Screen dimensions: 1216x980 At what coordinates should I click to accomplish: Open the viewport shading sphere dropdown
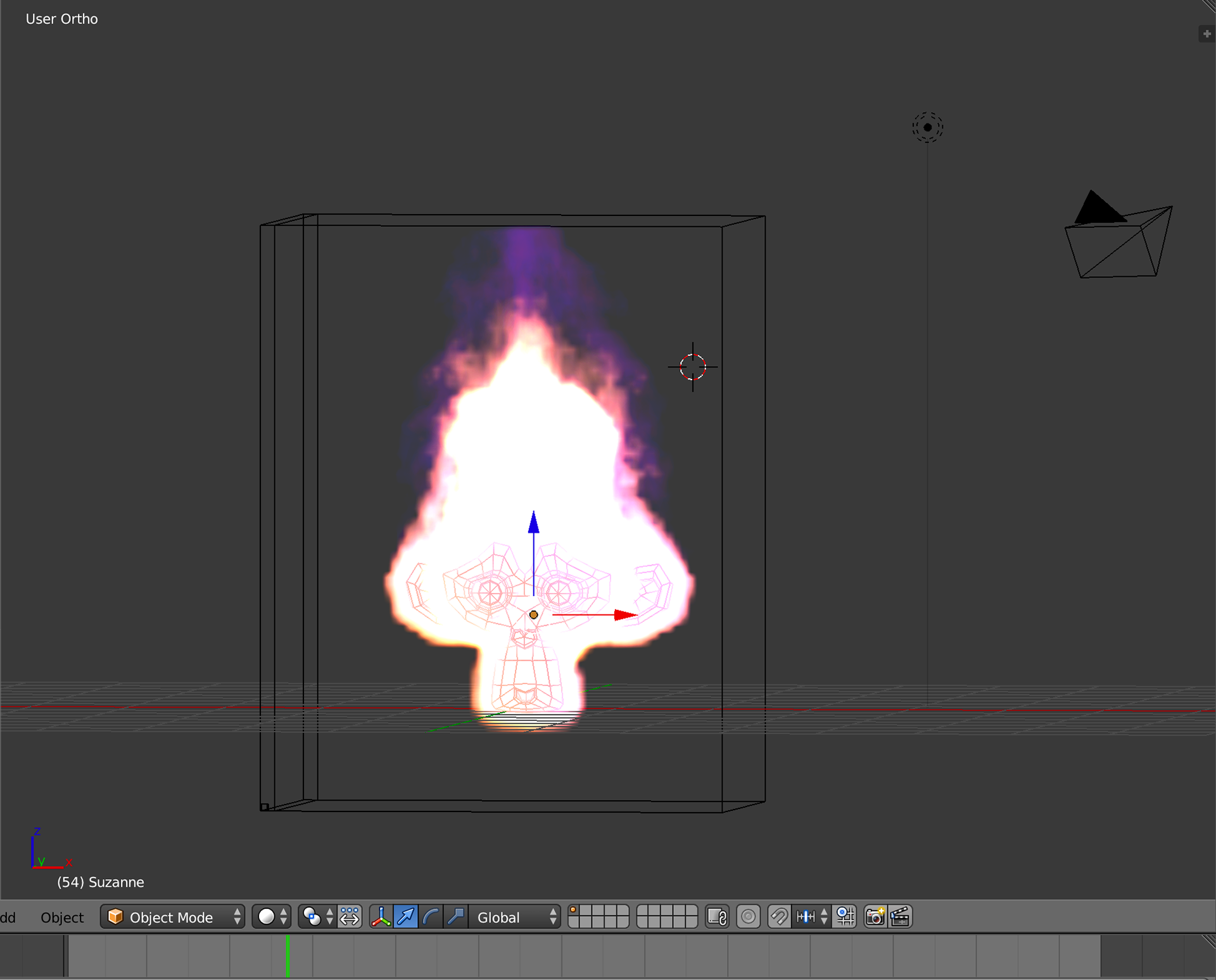tap(272, 917)
